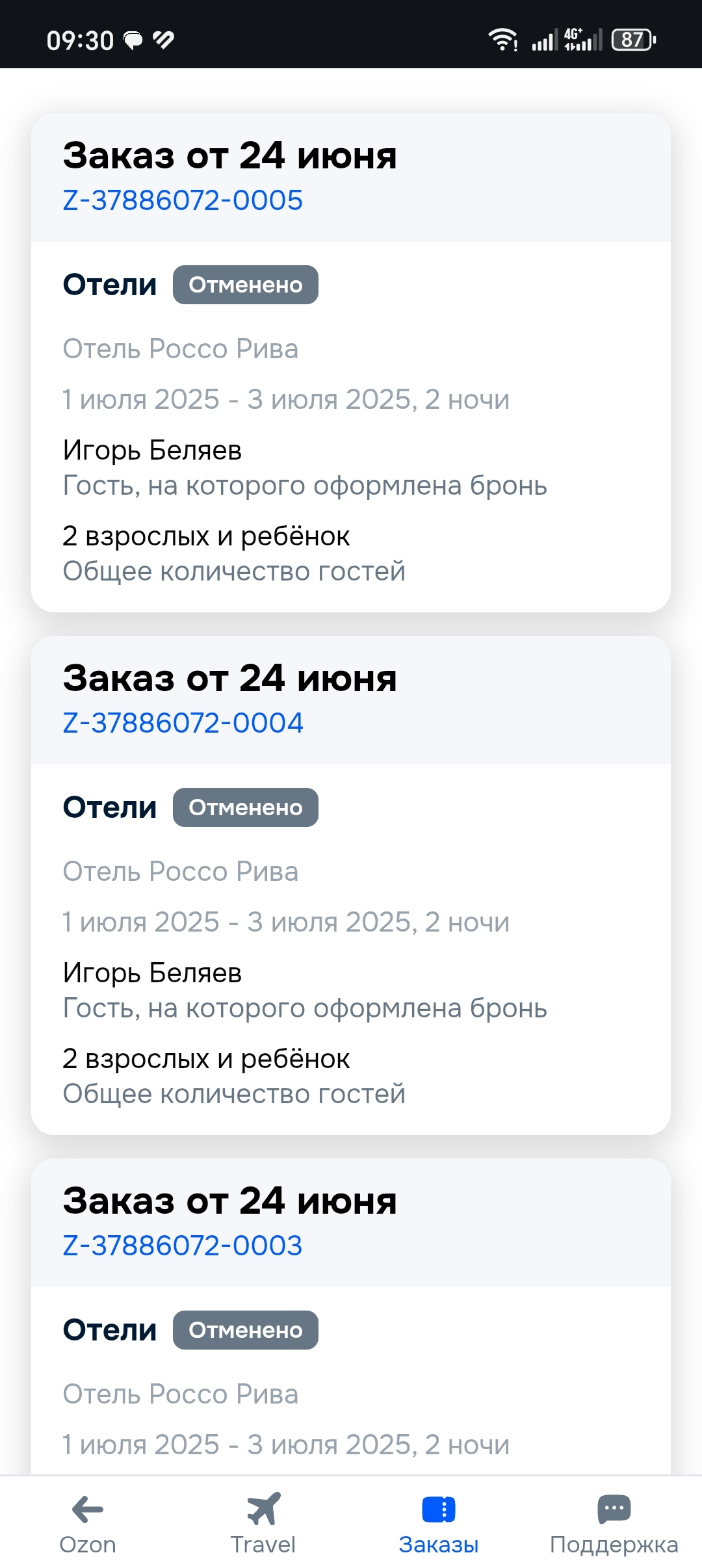Open order link Z-37886072-0004

[x=183, y=723]
